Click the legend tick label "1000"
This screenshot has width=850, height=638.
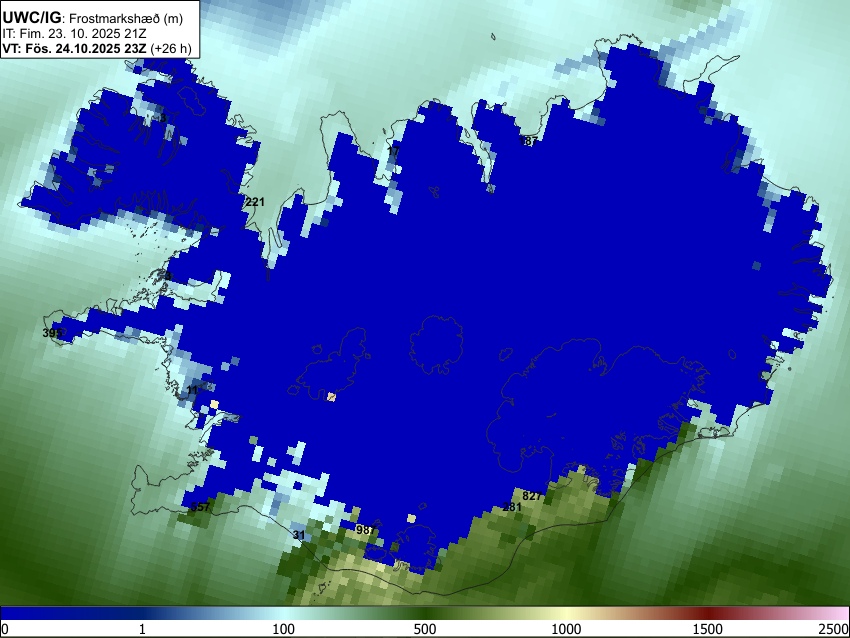[566, 629]
